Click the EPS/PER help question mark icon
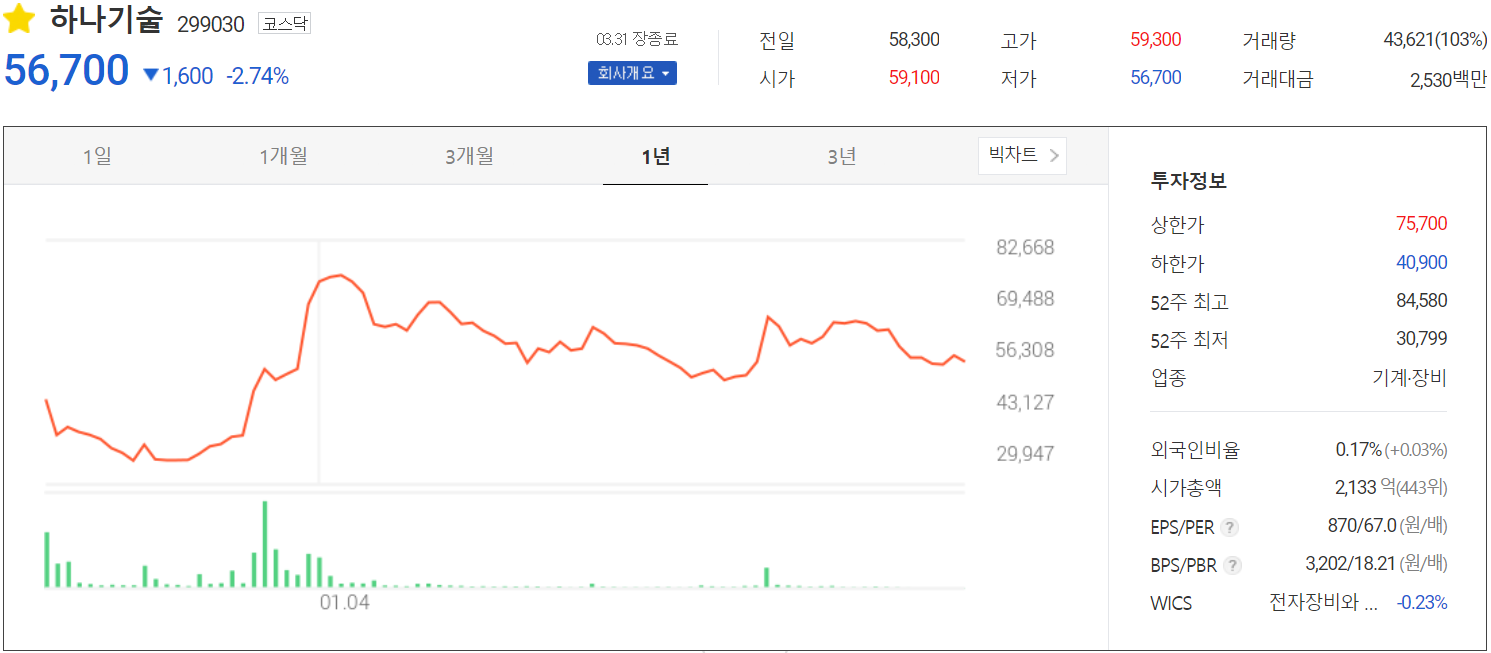This screenshot has width=1491, height=653. (1230, 527)
